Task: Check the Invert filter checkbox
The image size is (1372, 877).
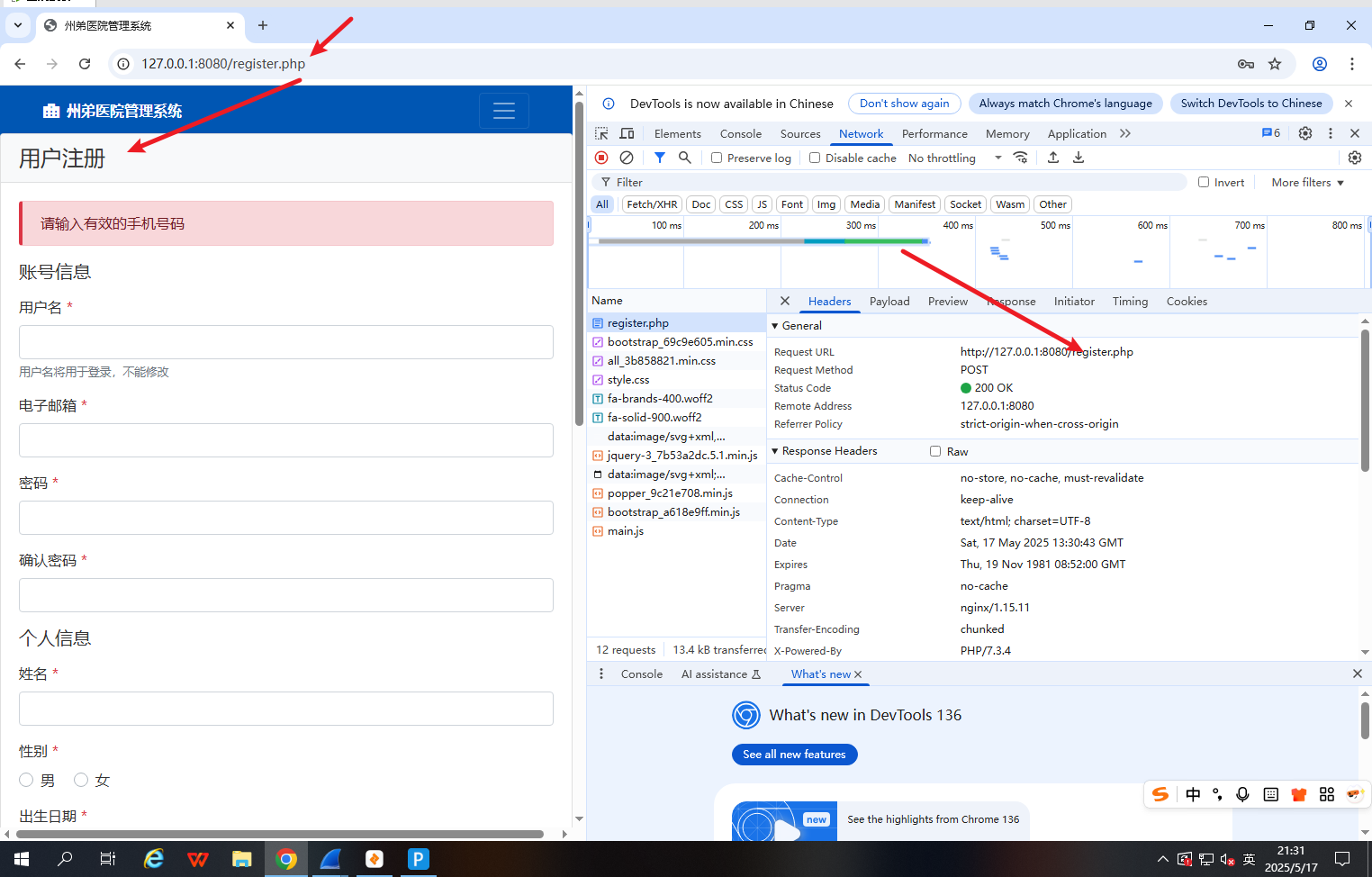Action: coord(1204,182)
